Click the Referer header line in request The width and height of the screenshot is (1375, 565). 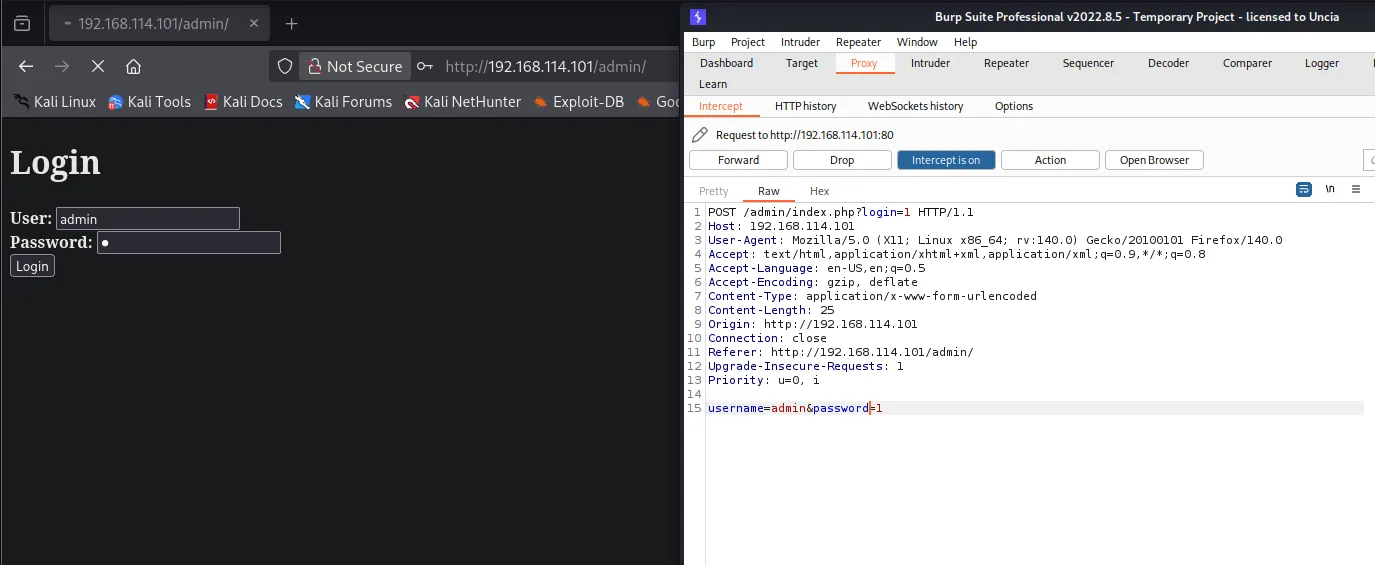[x=841, y=352]
